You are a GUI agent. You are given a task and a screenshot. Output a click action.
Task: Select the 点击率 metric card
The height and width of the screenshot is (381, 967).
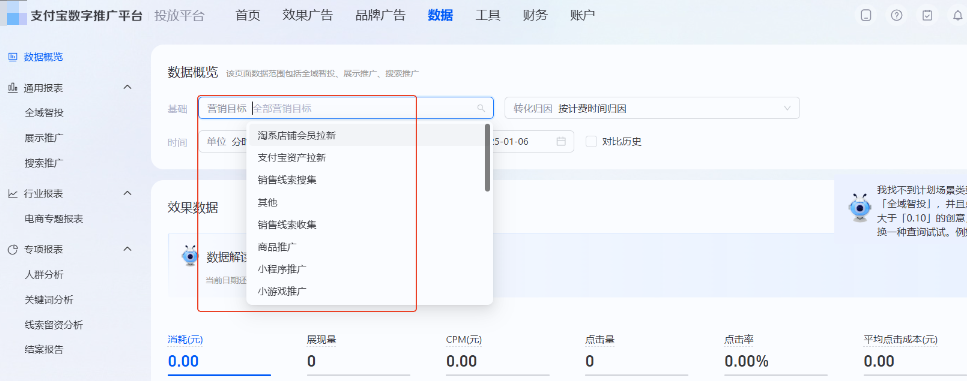tap(776, 354)
